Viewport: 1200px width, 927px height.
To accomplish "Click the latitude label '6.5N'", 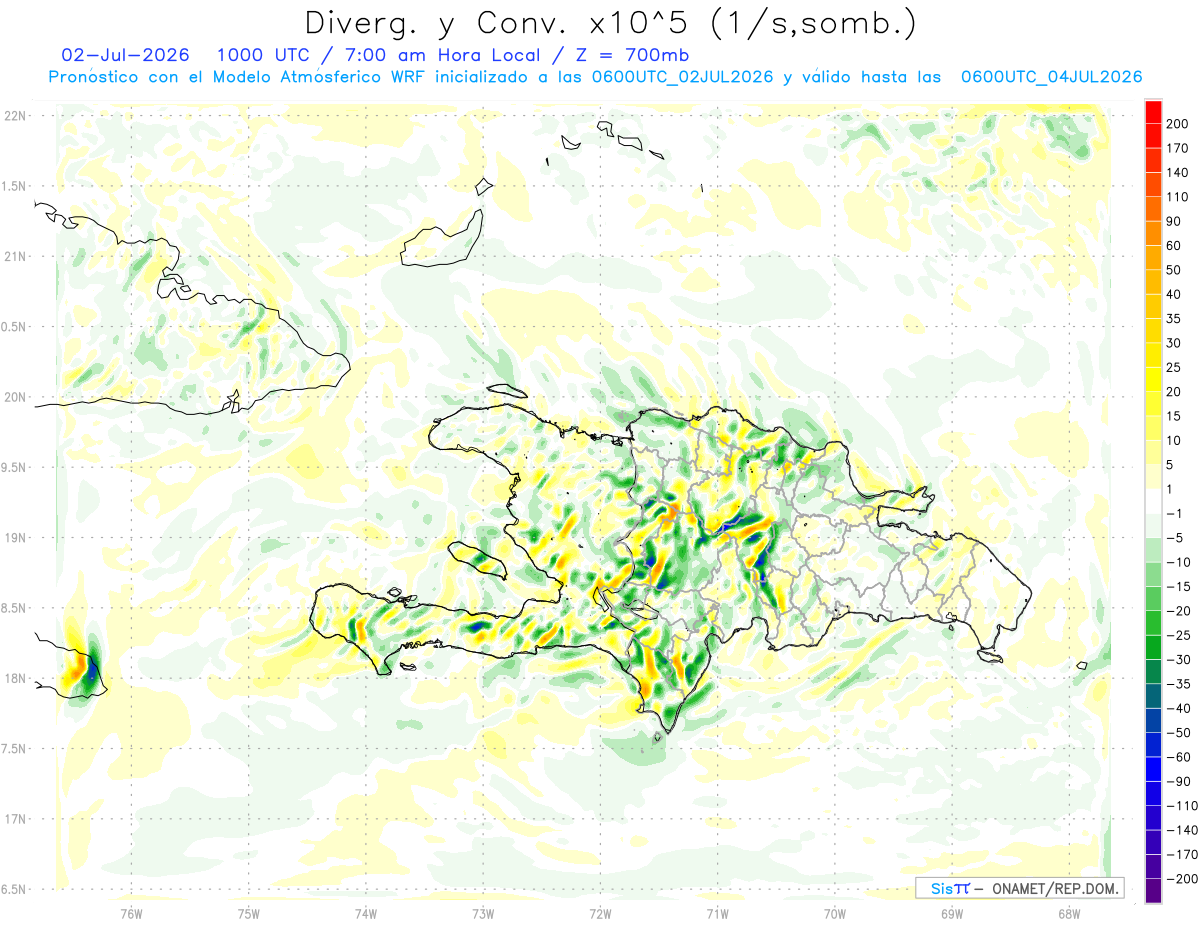I will (15, 890).
